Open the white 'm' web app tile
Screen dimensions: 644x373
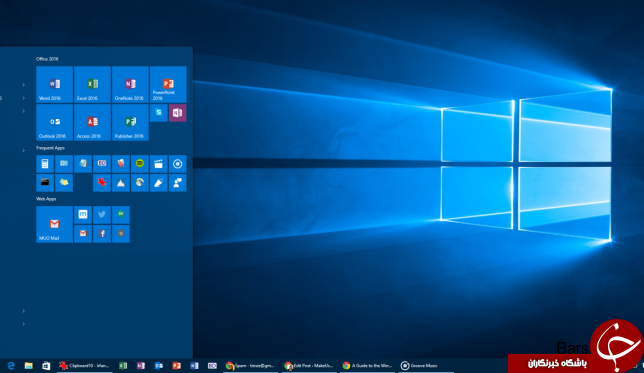click(83, 215)
